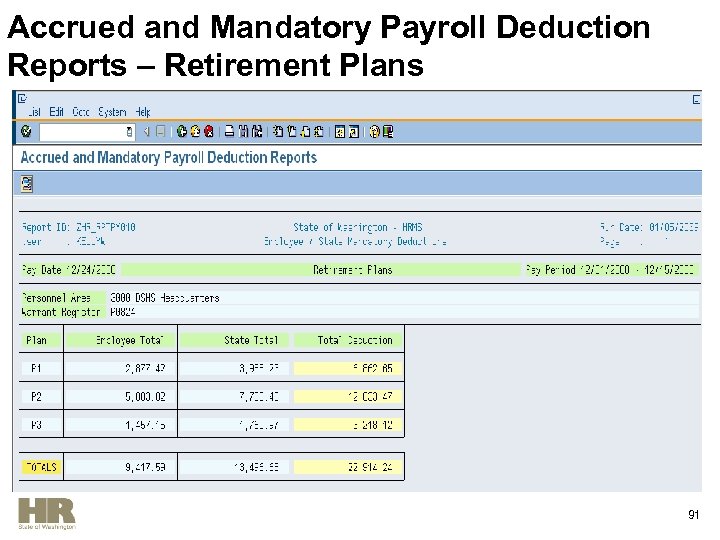This screenshot has height=540, width=720.
Task: Select the P3 plan cell
Action: 41,425
